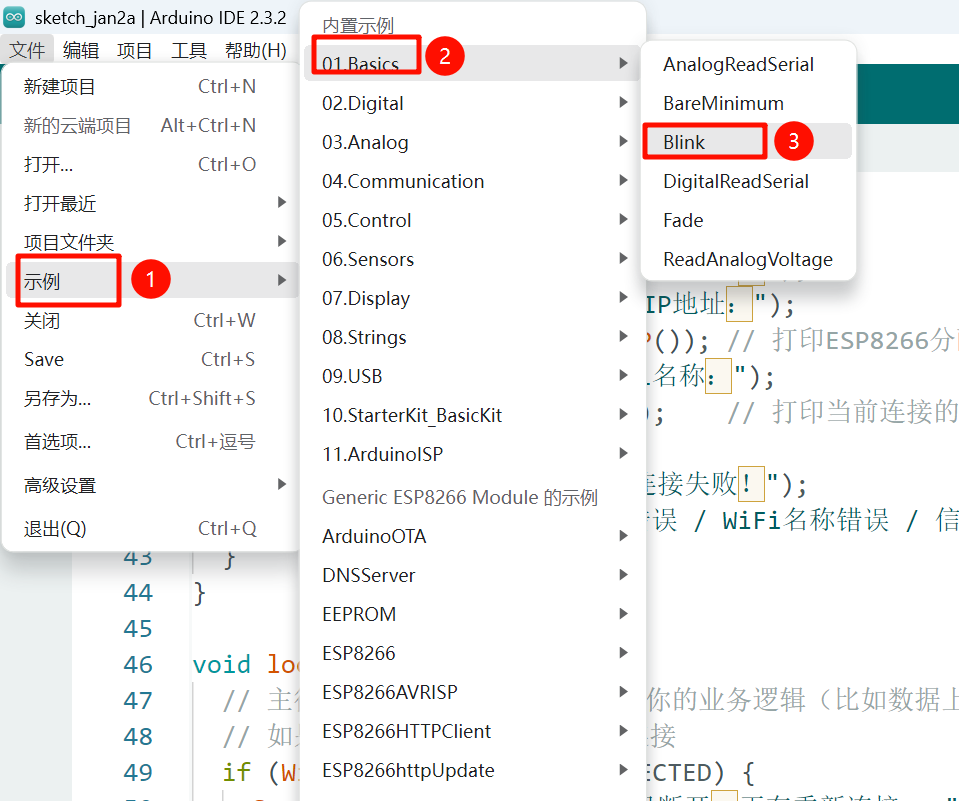Viewport: 959px width, 801px height.
Task: Open the 帮助(H) menu
Action: tap(256, 50)
